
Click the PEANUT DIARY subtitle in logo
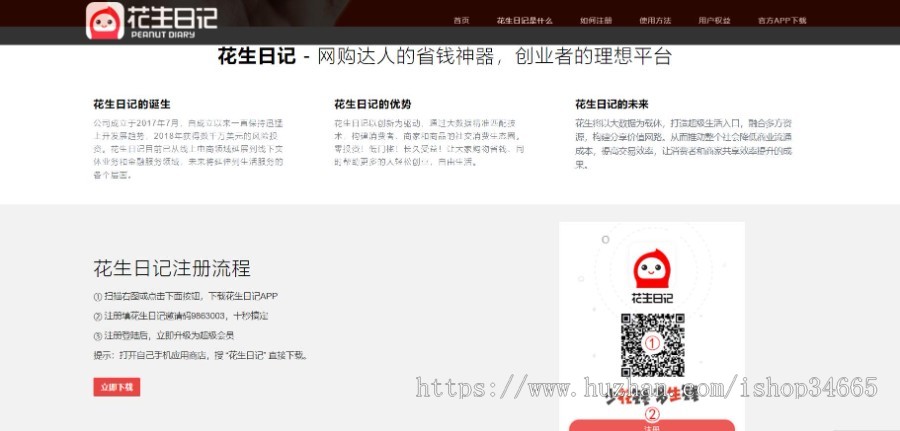163,34
